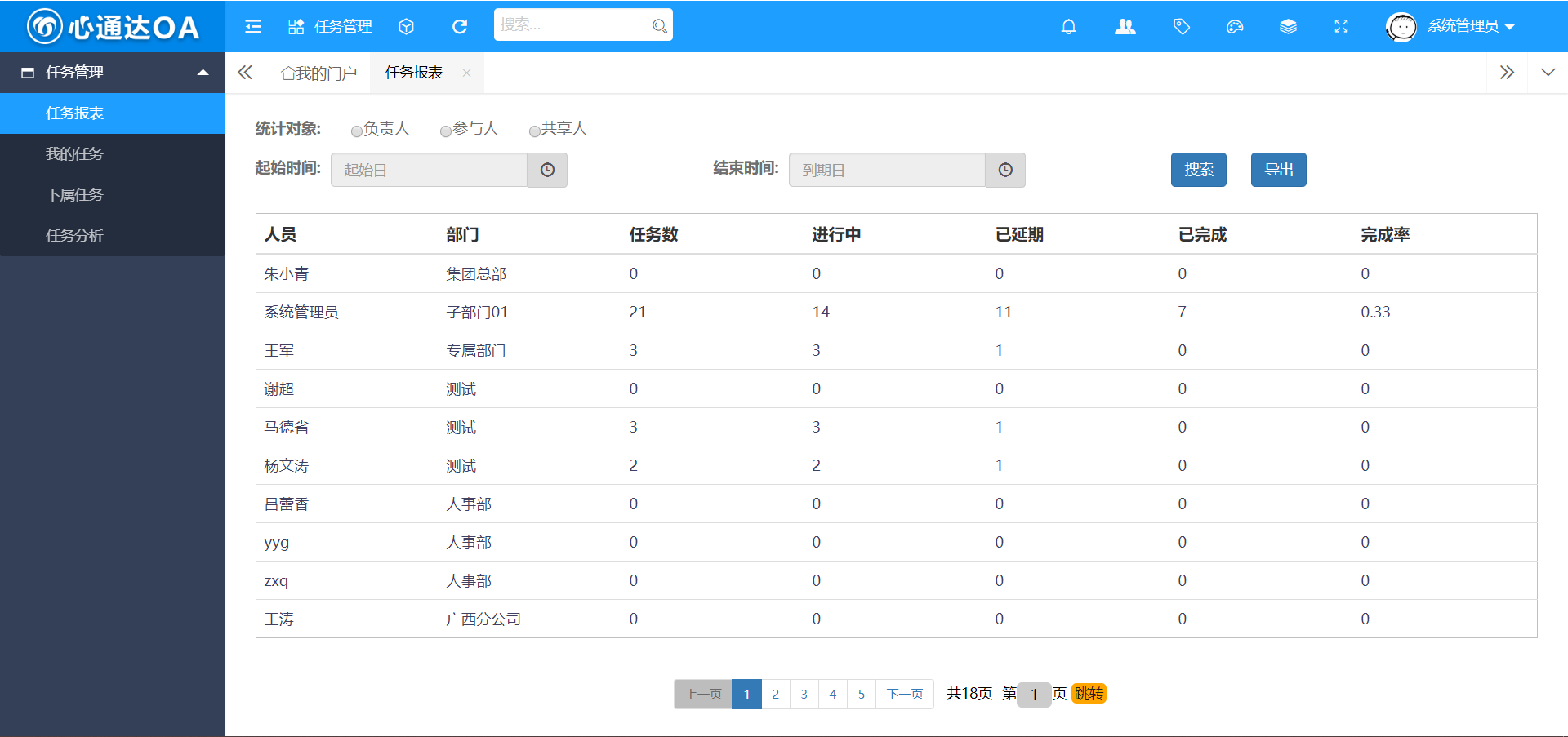Click the page number jump input
1568x737 pixels.
click(x=1034, y=694)
